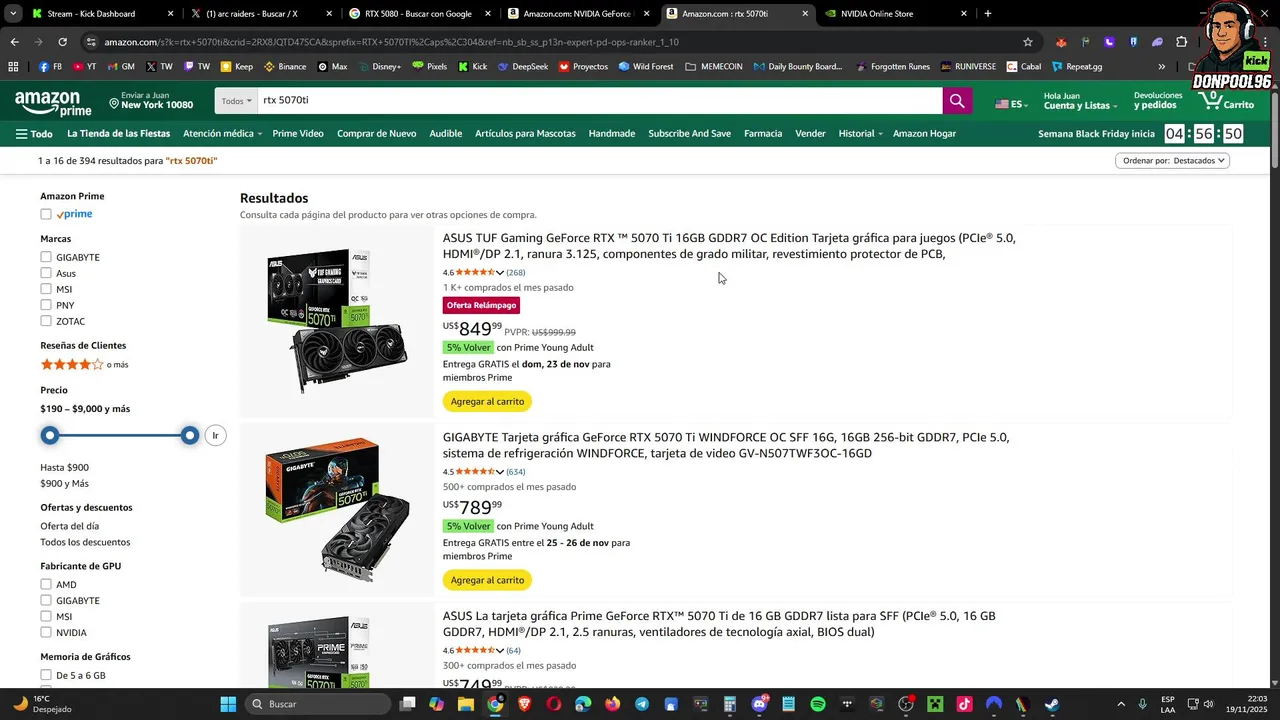Reload the page with refresh icon
The height and width of the screenshot is (720, 1280).
(62, 42)
